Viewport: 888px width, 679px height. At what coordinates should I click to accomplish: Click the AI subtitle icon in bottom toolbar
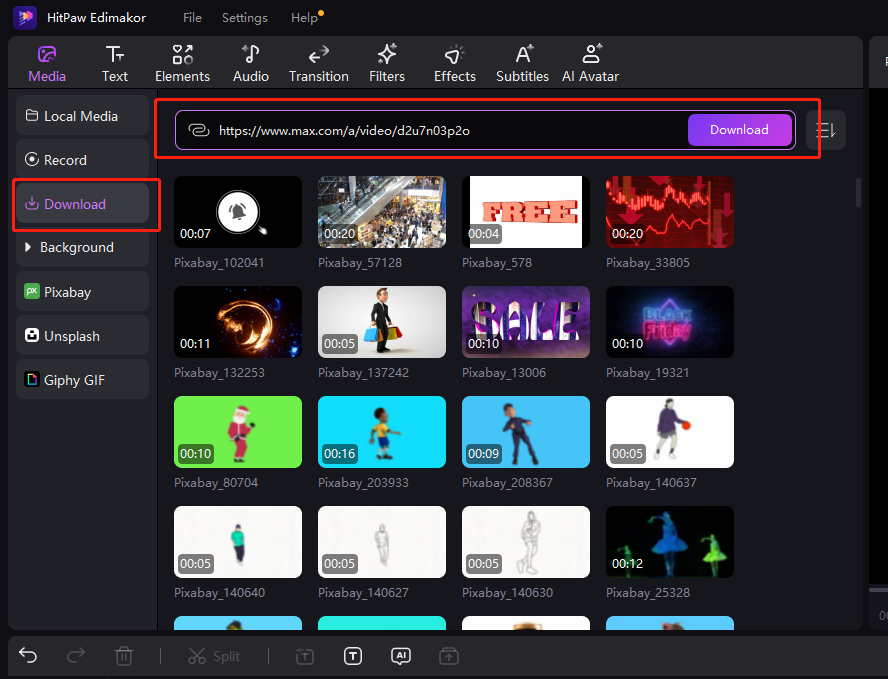[x=401, y=656]
